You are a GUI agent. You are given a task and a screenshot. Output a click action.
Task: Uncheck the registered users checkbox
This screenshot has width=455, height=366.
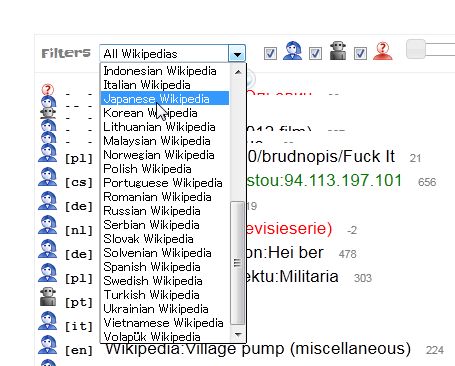coord(270,53)
